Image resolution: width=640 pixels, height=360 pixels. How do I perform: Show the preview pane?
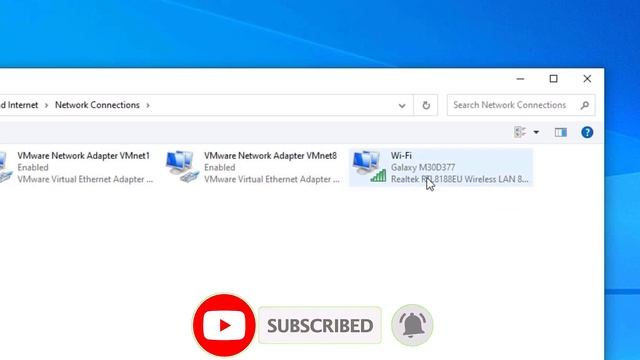pos(560,132)
